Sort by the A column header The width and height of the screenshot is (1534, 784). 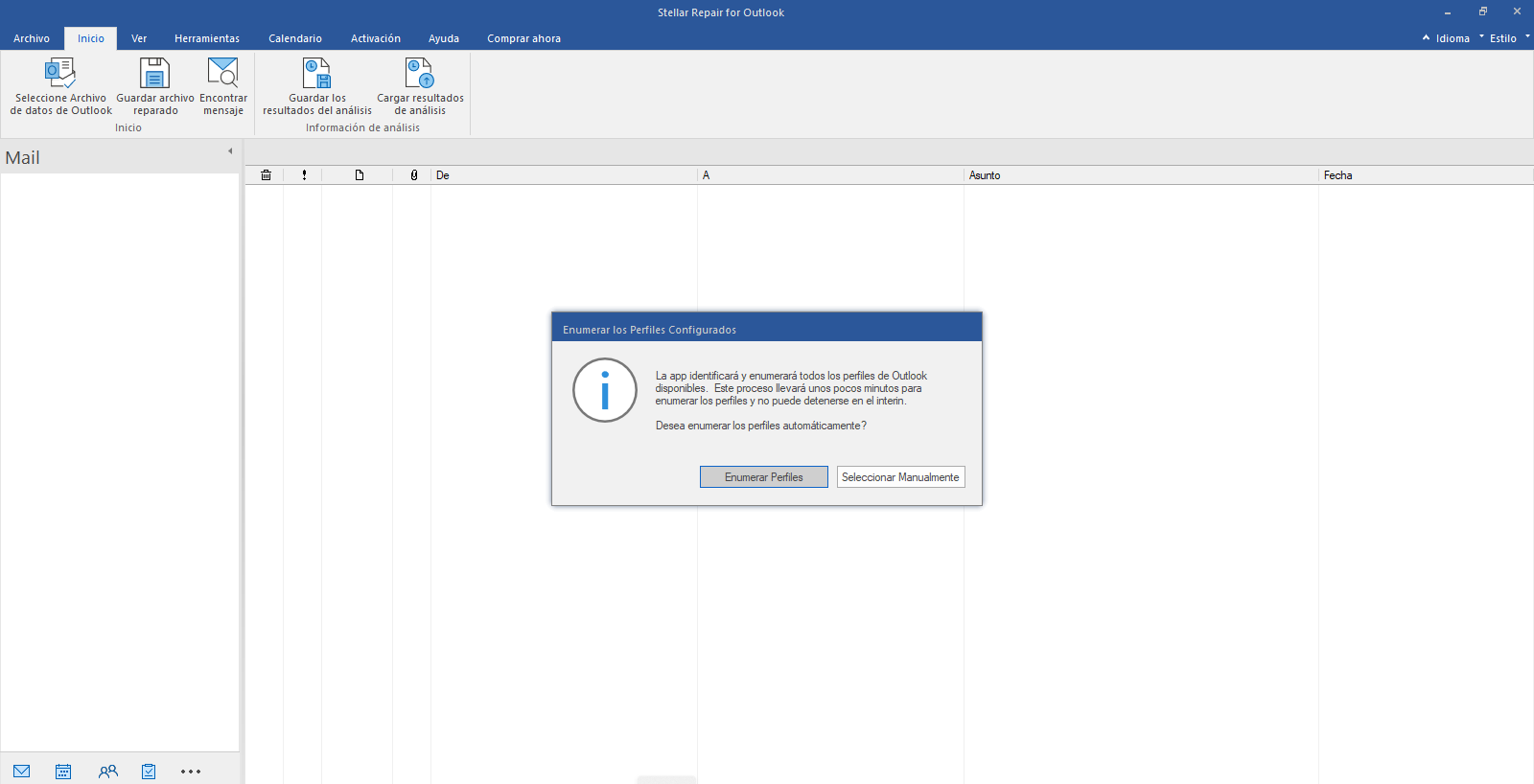(830, 175)
